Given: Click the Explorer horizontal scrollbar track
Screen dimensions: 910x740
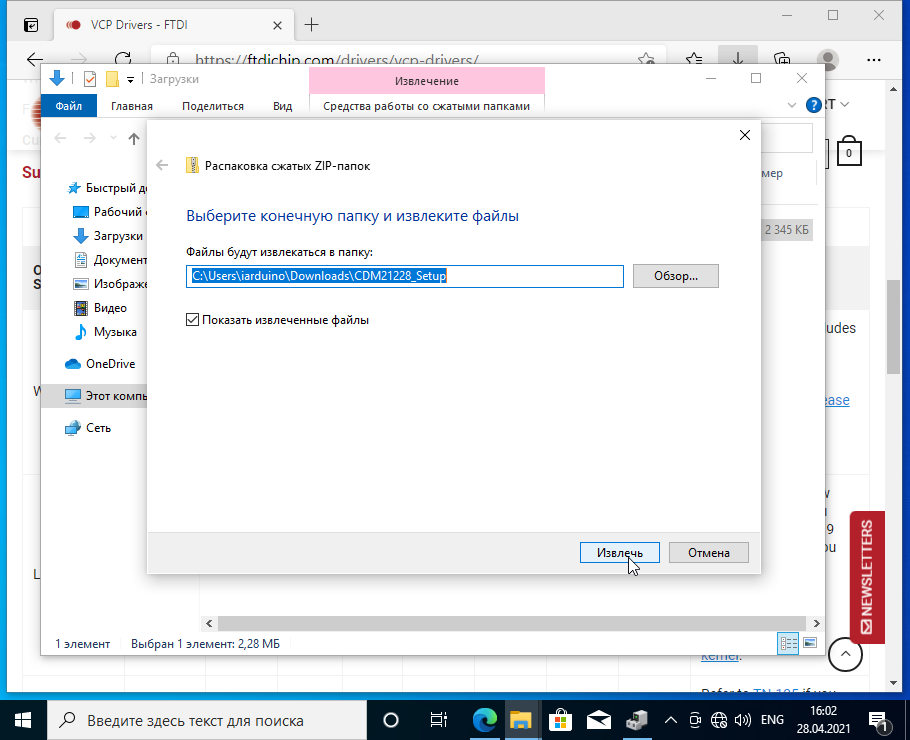Looking at the screenshot, I should tap(511, 623).
